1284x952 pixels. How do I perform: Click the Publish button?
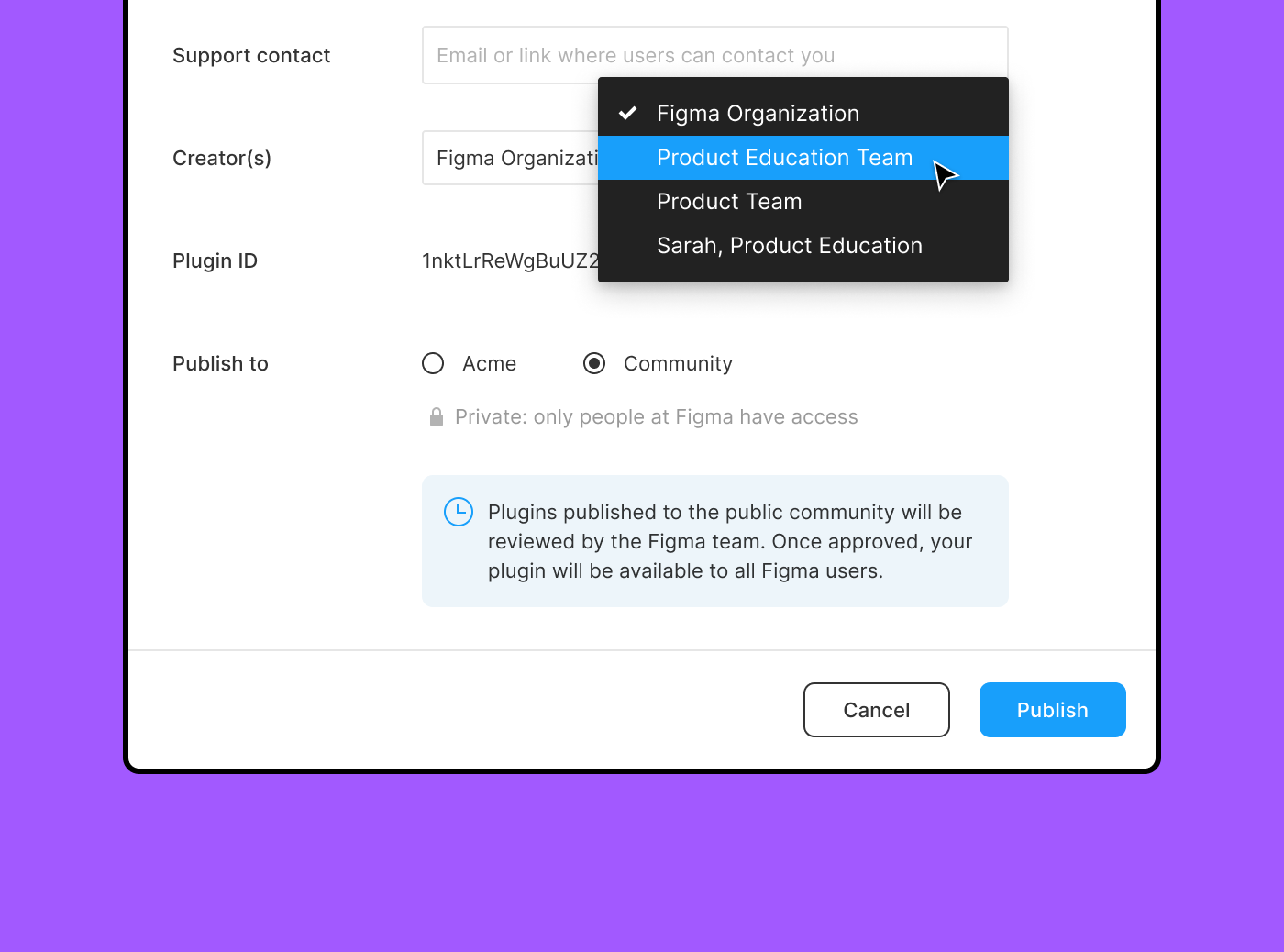point(1053,710)
